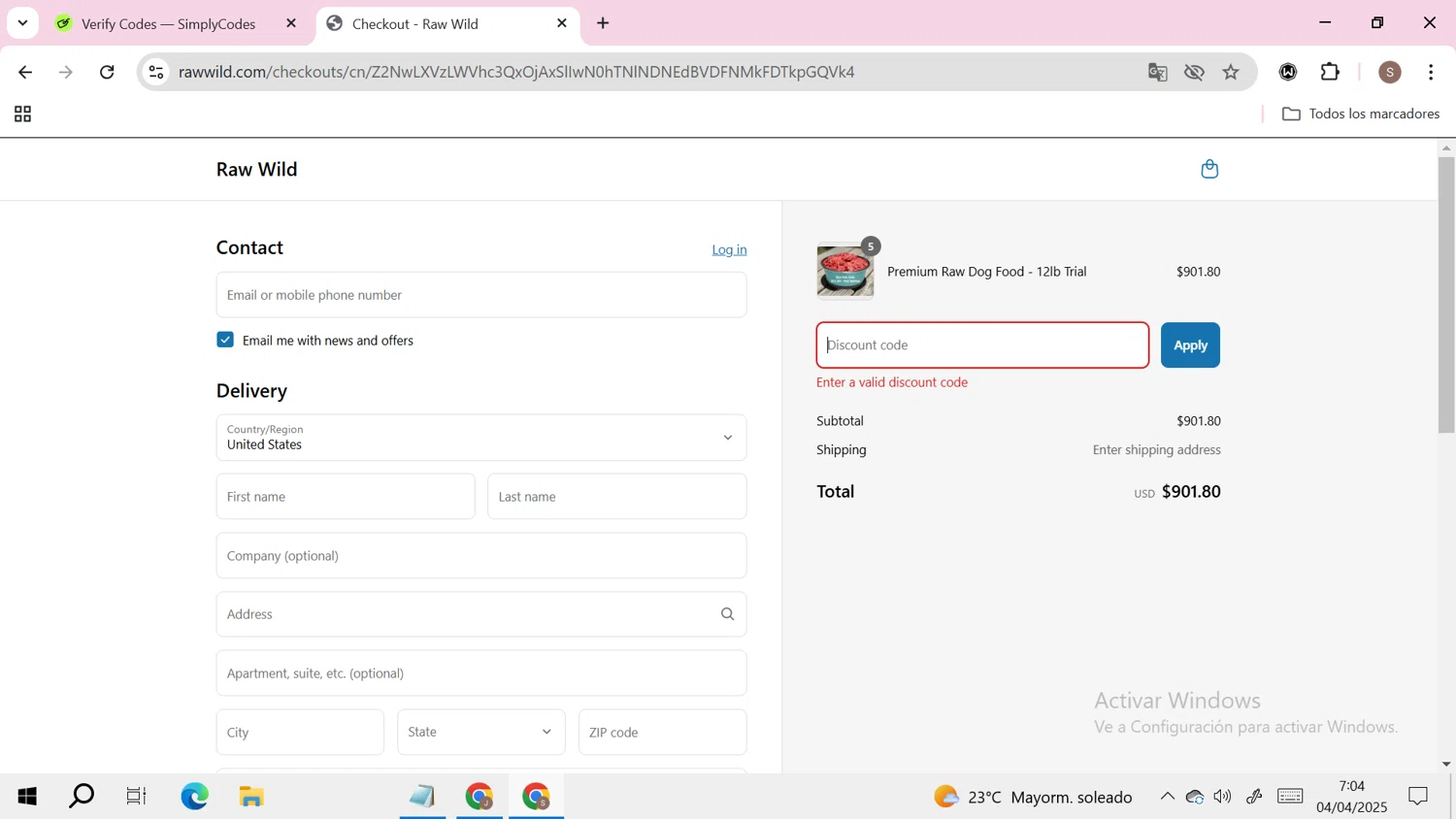
Task: Click the Company (optional) field
Action: coord(481,556)
